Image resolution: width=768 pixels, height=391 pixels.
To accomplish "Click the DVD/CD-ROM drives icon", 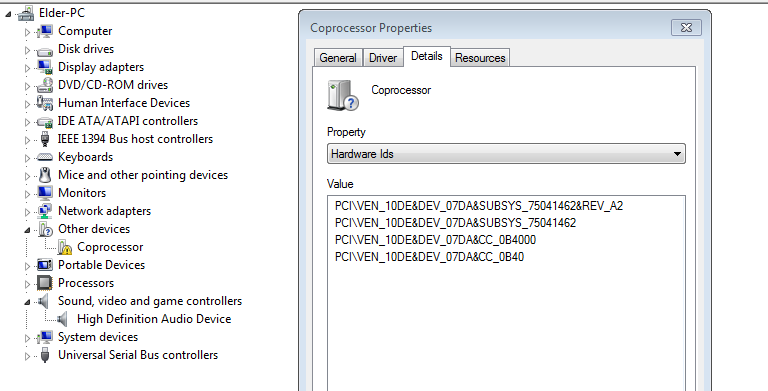I will [x=45, y=85].
